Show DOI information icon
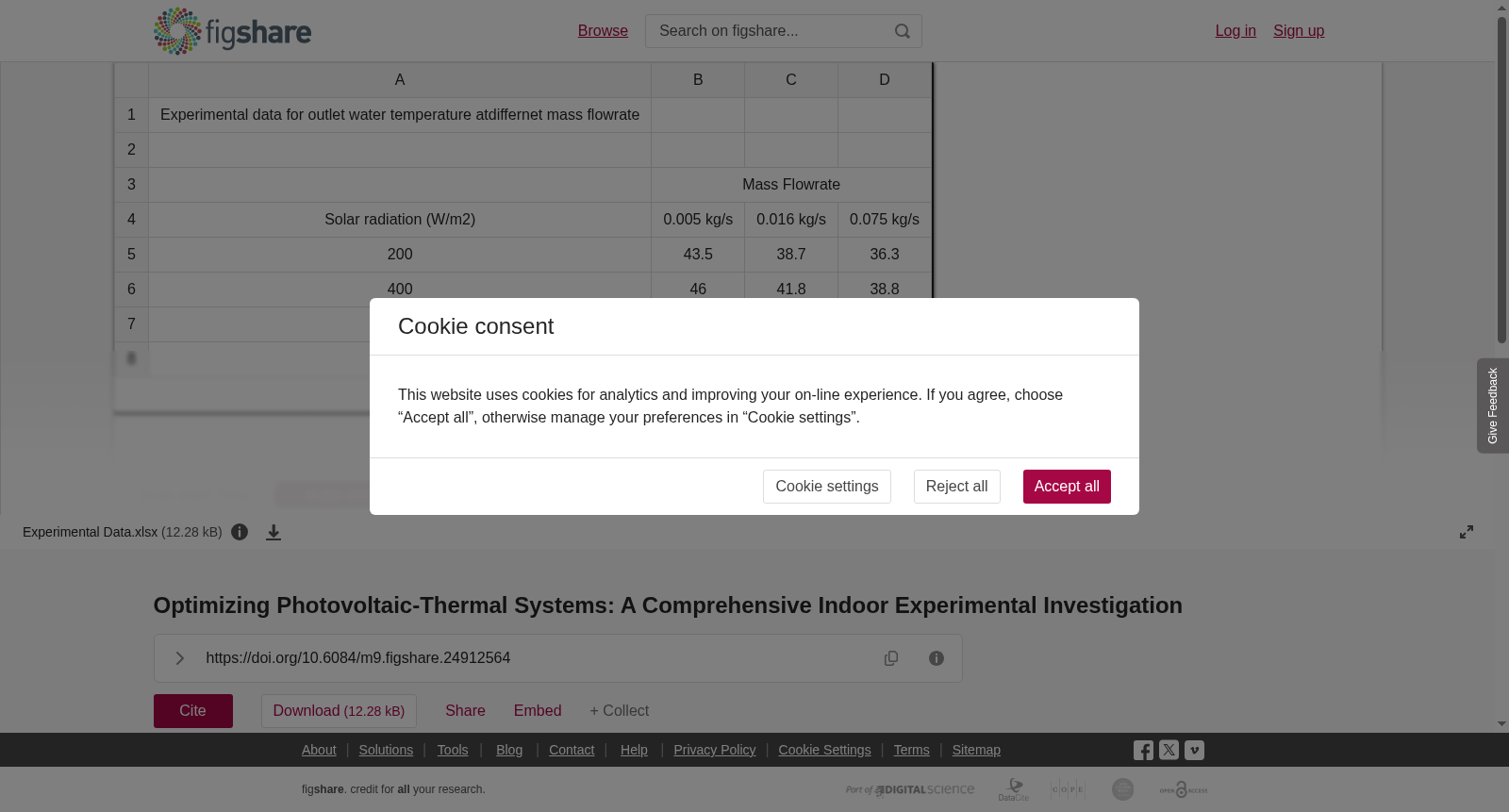This screenshot has height=812, width=1509. coord(937,658)
